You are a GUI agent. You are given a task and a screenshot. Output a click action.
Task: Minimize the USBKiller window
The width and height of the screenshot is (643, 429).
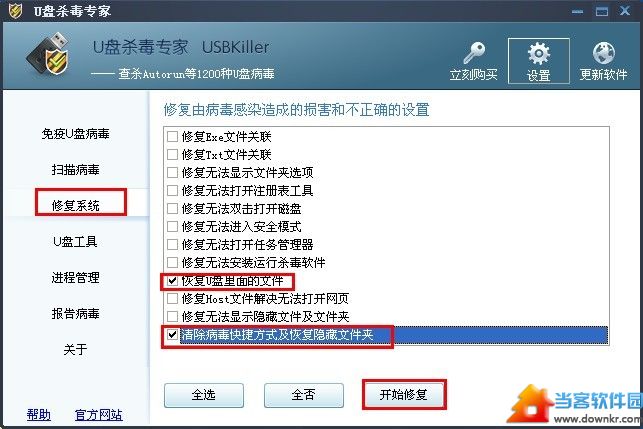coord(577,11)
